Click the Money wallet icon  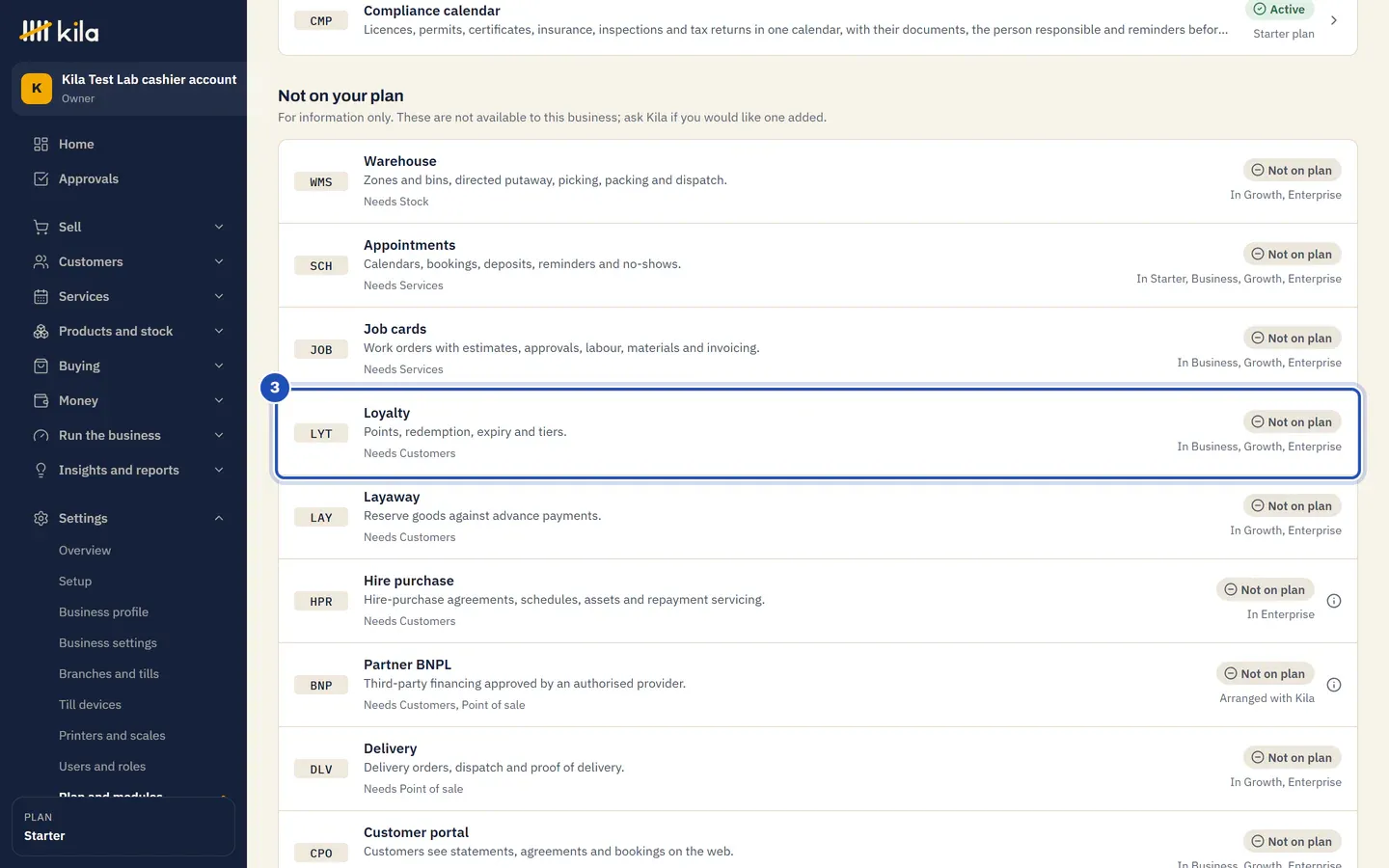[41, 400]
